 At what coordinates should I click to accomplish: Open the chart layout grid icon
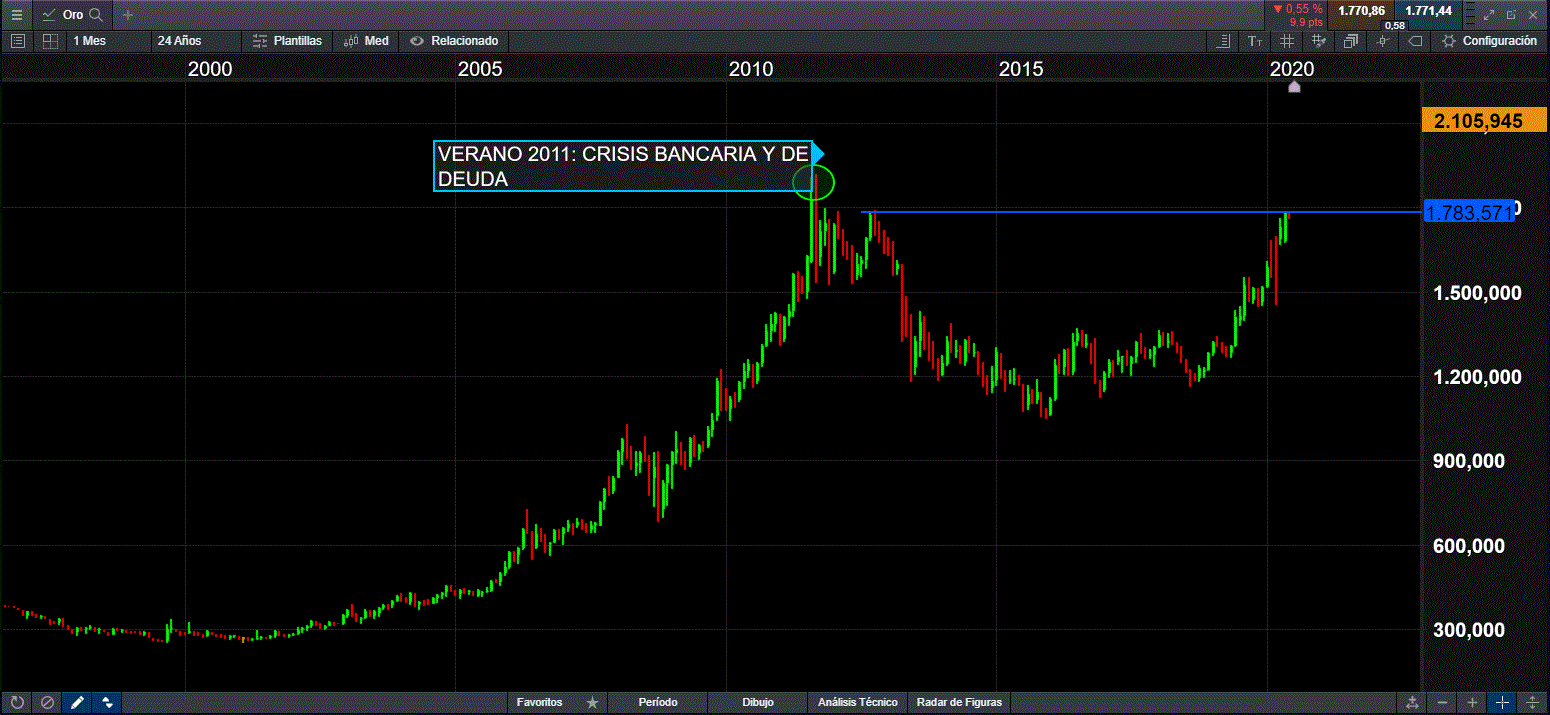pyautogui.click(x=49, y=41)
